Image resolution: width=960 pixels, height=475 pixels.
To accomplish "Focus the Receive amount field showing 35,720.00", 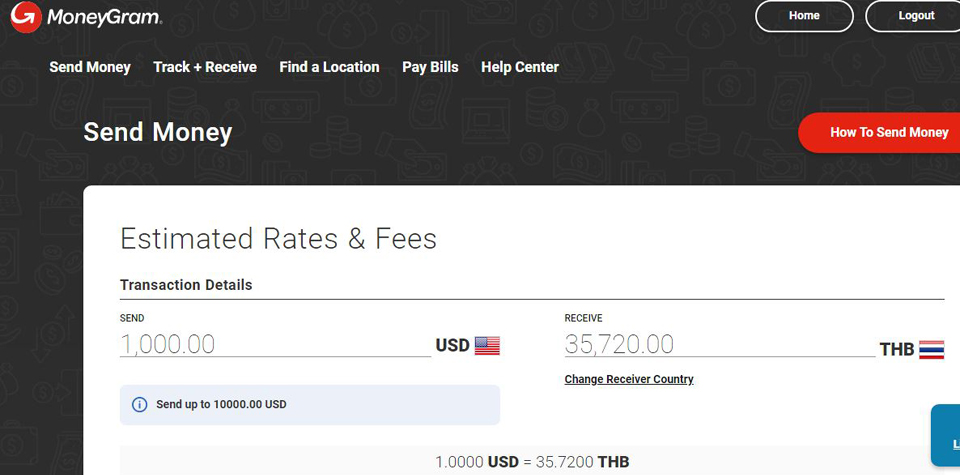I will coord(720,345).
